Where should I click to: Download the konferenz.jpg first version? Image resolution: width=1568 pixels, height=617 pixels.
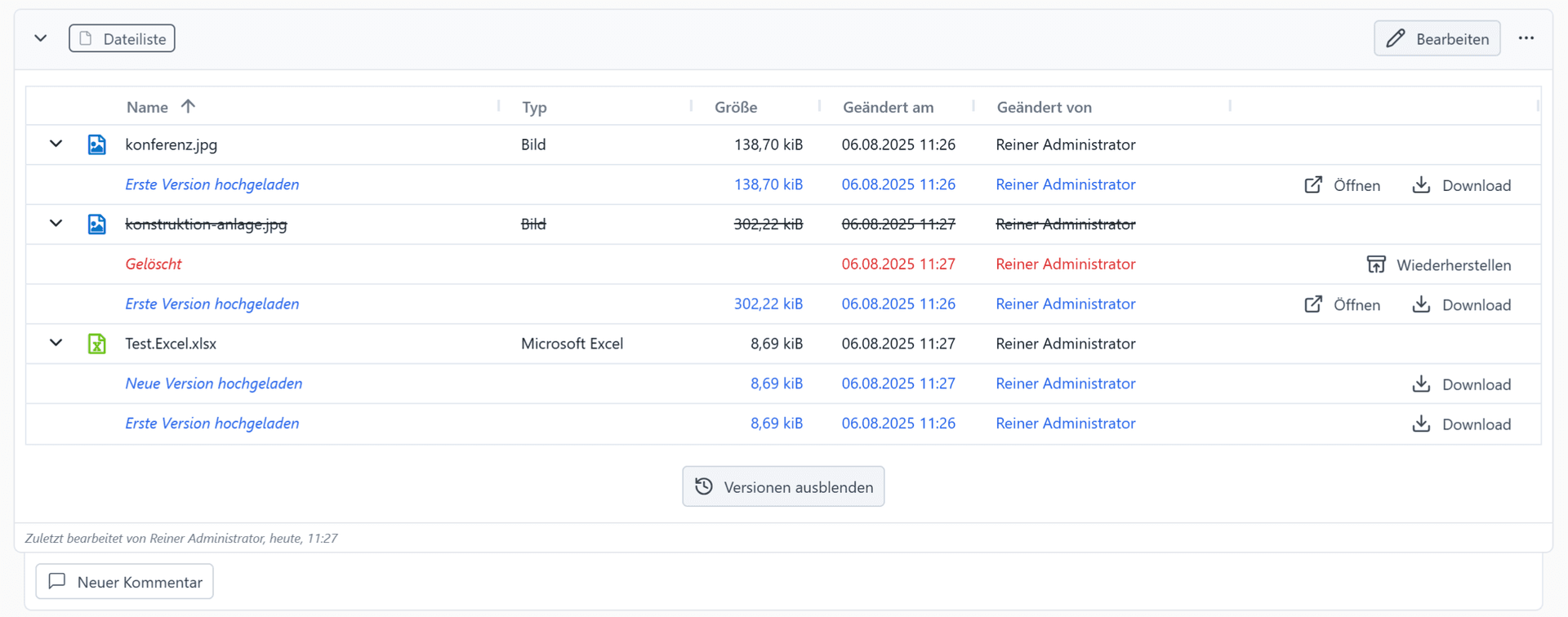pos(1461,185)
